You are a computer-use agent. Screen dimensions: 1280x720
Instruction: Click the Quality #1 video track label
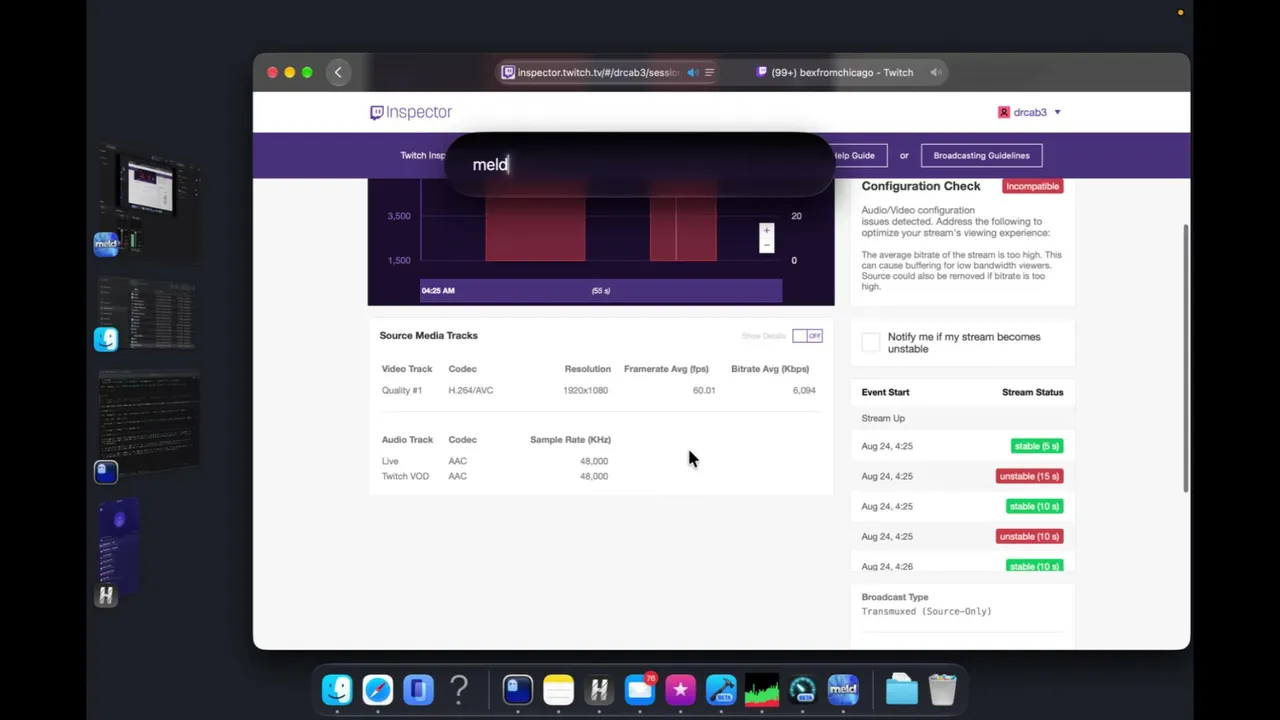point(401,390)
